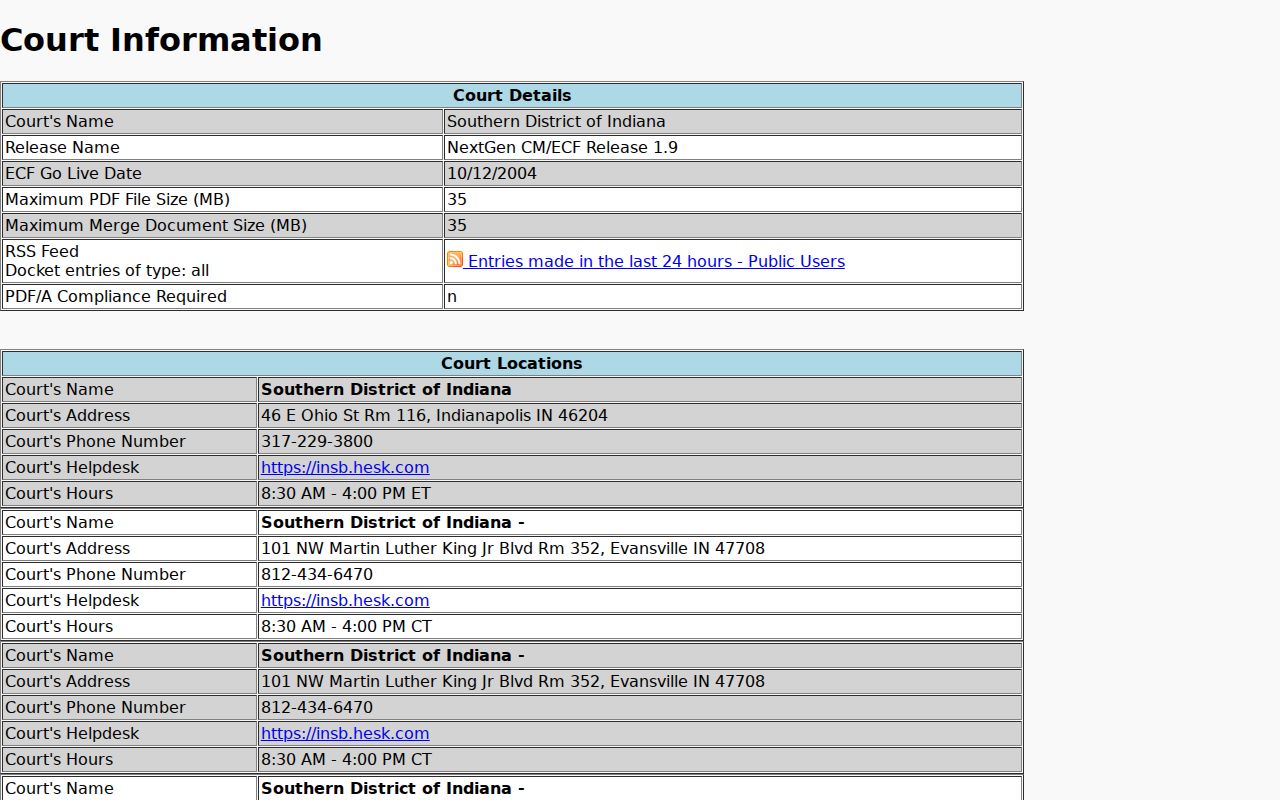Click the Maximum PDF File Size value 35
The image size is (1280, 800).
pos(457,200)
